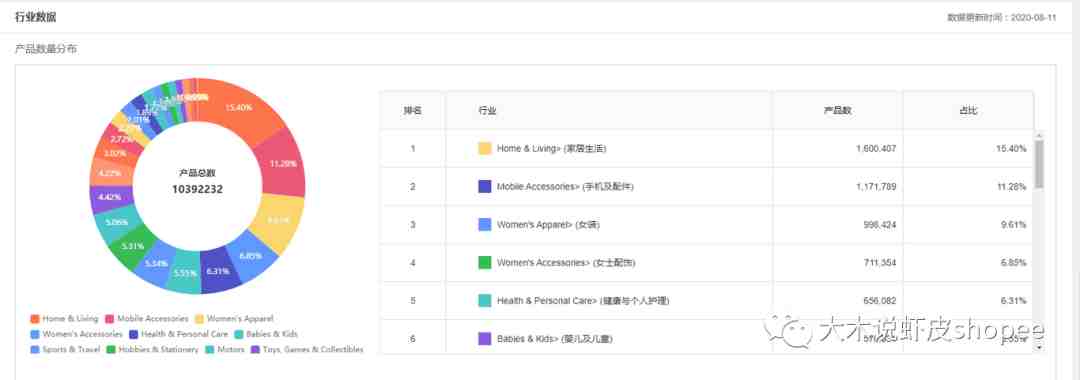Click the 占比 column header

pos(968,110)
